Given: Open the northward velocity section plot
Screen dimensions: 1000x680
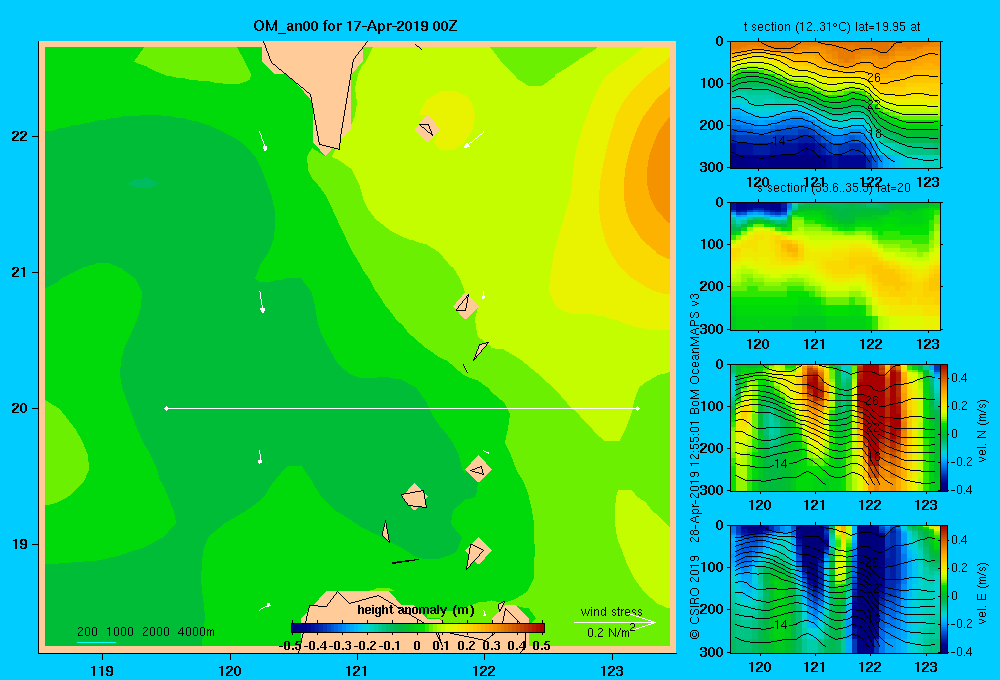Looking at the screenshot, I should pyautogui.click(x=835, y=427).
